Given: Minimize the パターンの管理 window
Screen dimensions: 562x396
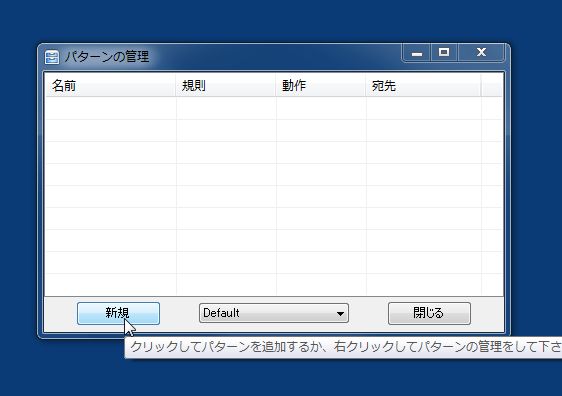Looking at the screenshot, I should pos(416,53).
